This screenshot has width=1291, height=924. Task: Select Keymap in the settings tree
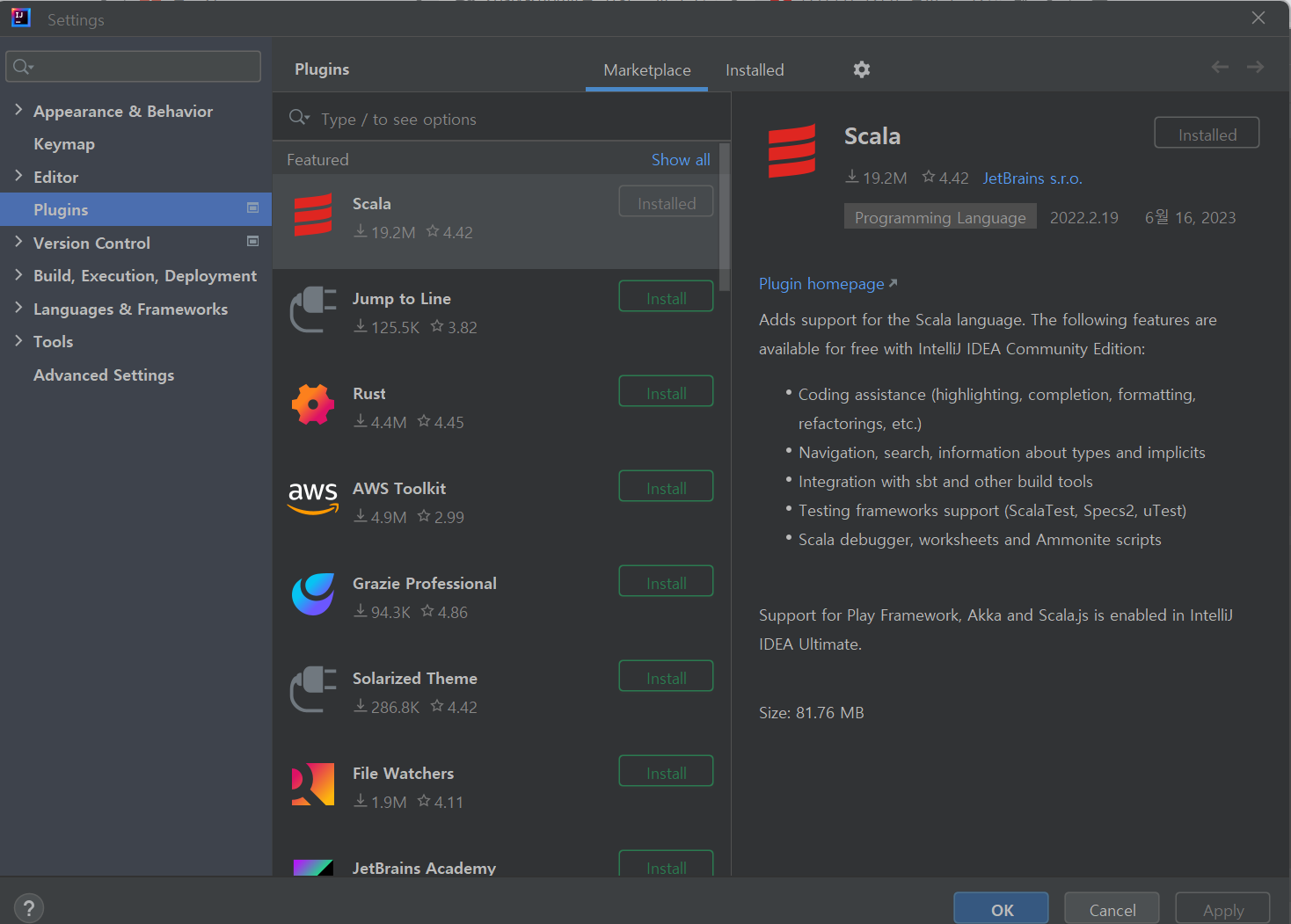click(x=64, y=144)
